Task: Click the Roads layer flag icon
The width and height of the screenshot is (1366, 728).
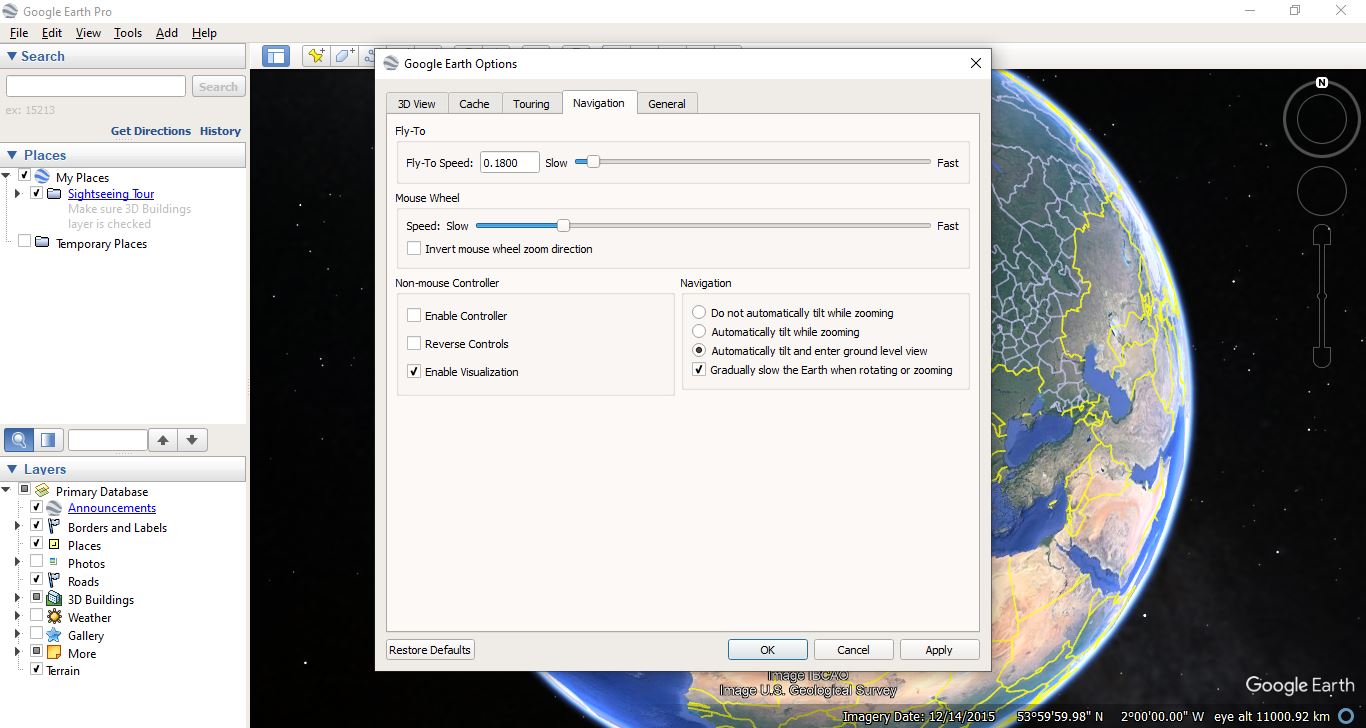Action: [x=54, y=581]
